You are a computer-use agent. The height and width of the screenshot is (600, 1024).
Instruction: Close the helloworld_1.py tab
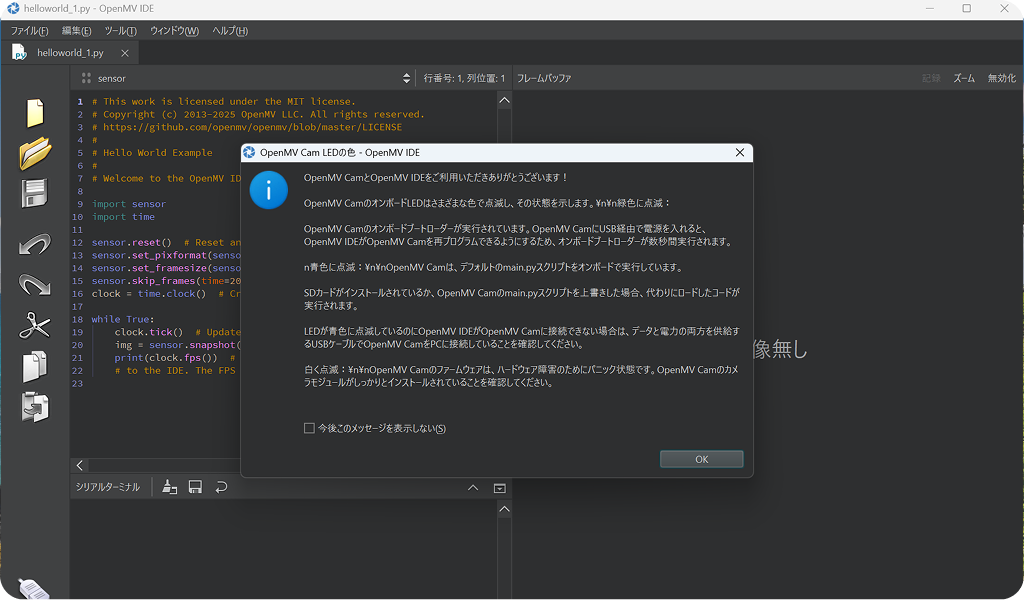pyautogui.click(x=125, y=53)
